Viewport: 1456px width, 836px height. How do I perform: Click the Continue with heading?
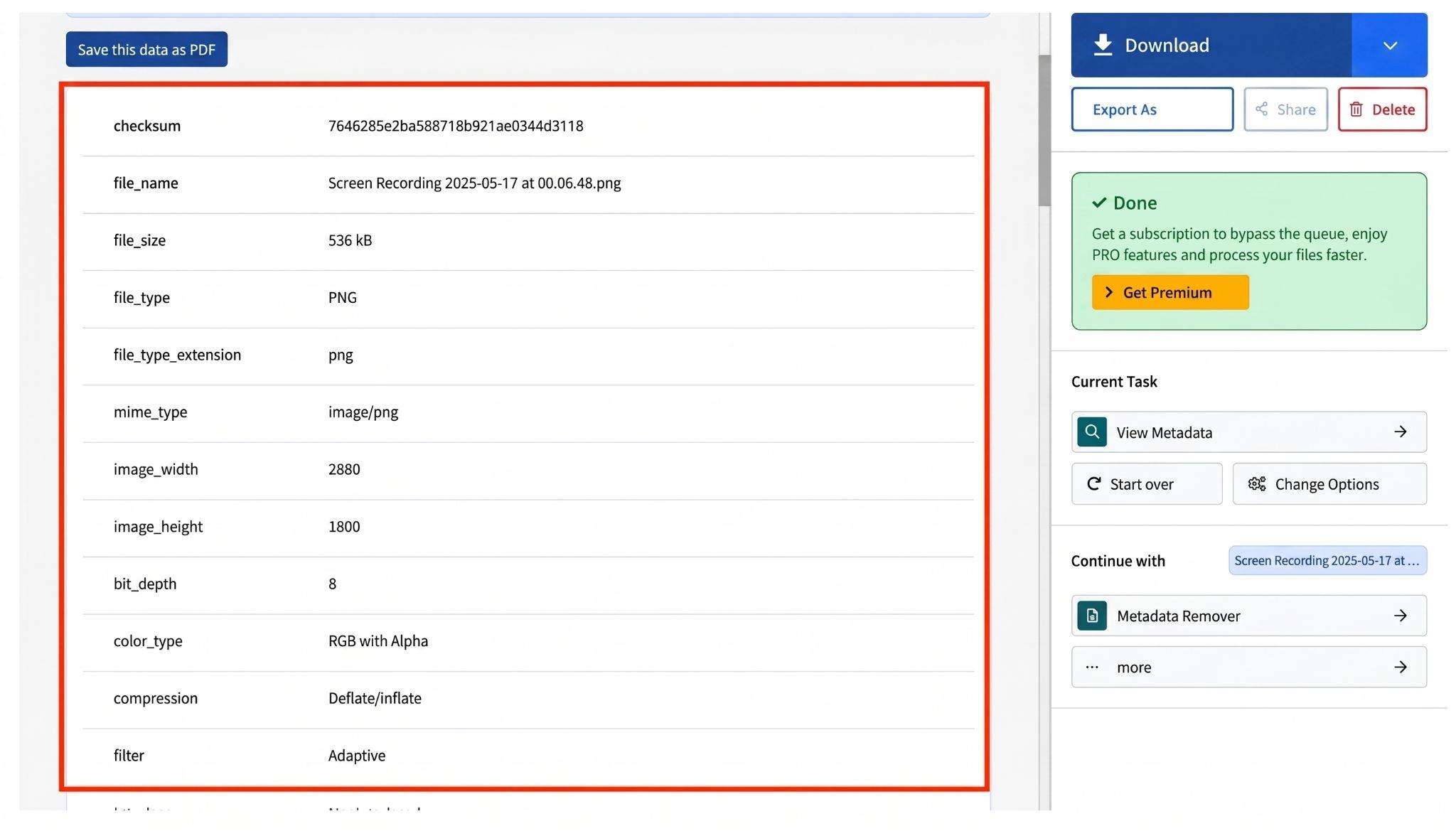(x=1118, y=561)
